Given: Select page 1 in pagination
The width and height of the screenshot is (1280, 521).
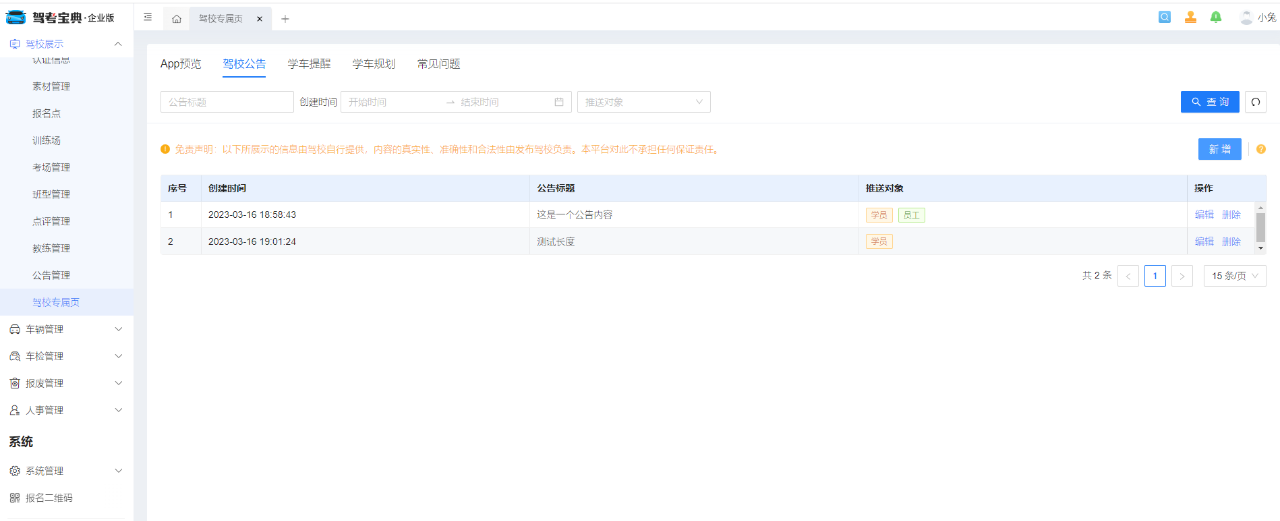Looking at the screenshot, I should click(1155, 276).
